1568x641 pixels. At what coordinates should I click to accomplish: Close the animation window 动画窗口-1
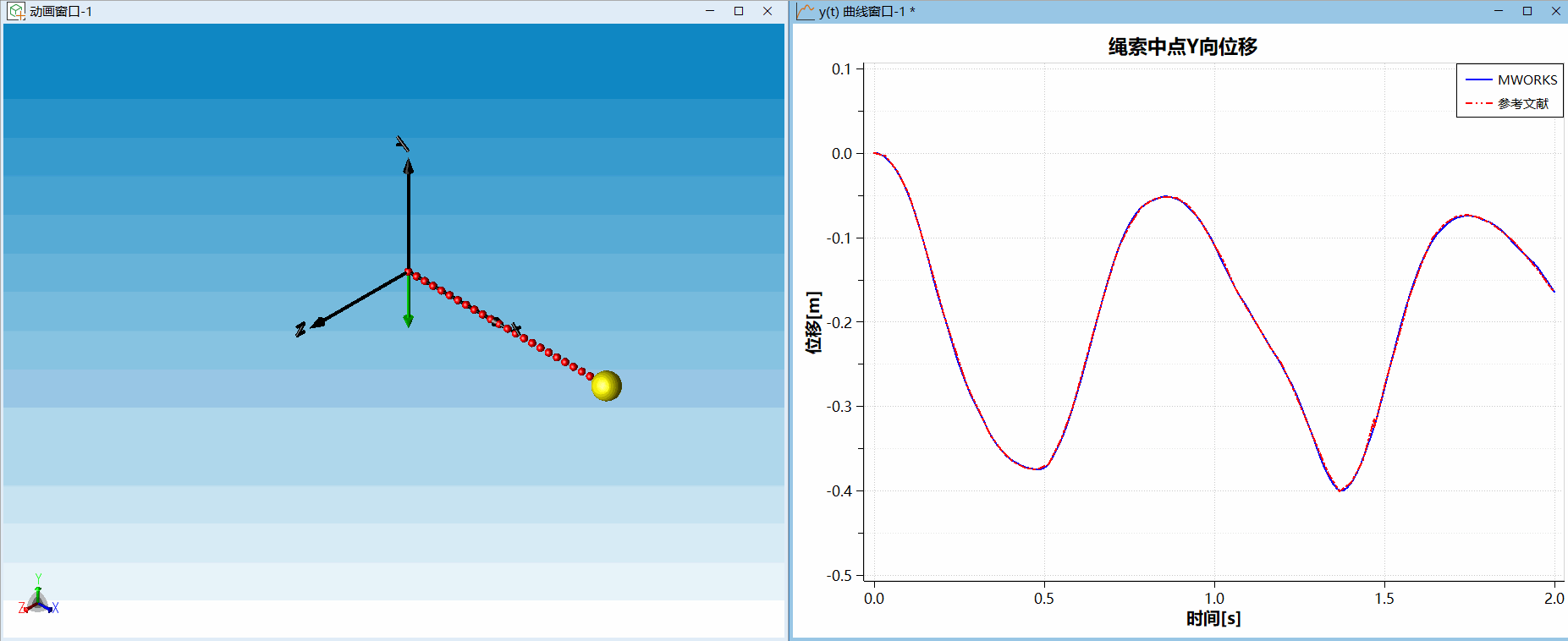click(x=767, y=11)
